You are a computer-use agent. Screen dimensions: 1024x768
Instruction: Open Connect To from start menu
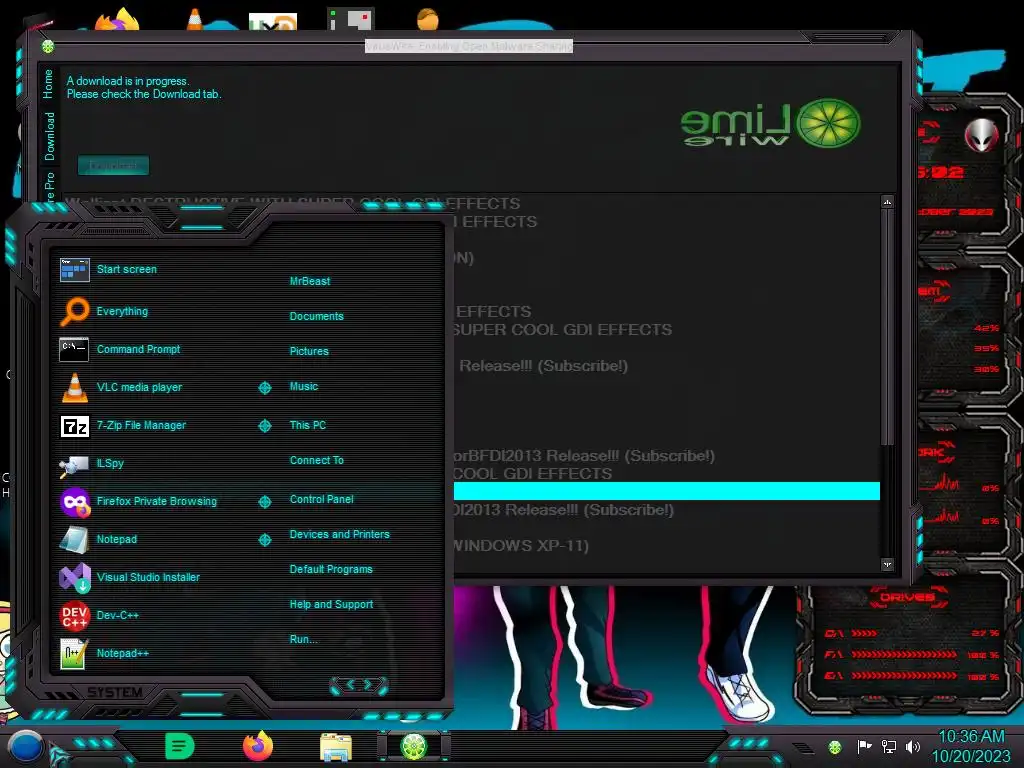pyautogui.click(x=316, y=460)
